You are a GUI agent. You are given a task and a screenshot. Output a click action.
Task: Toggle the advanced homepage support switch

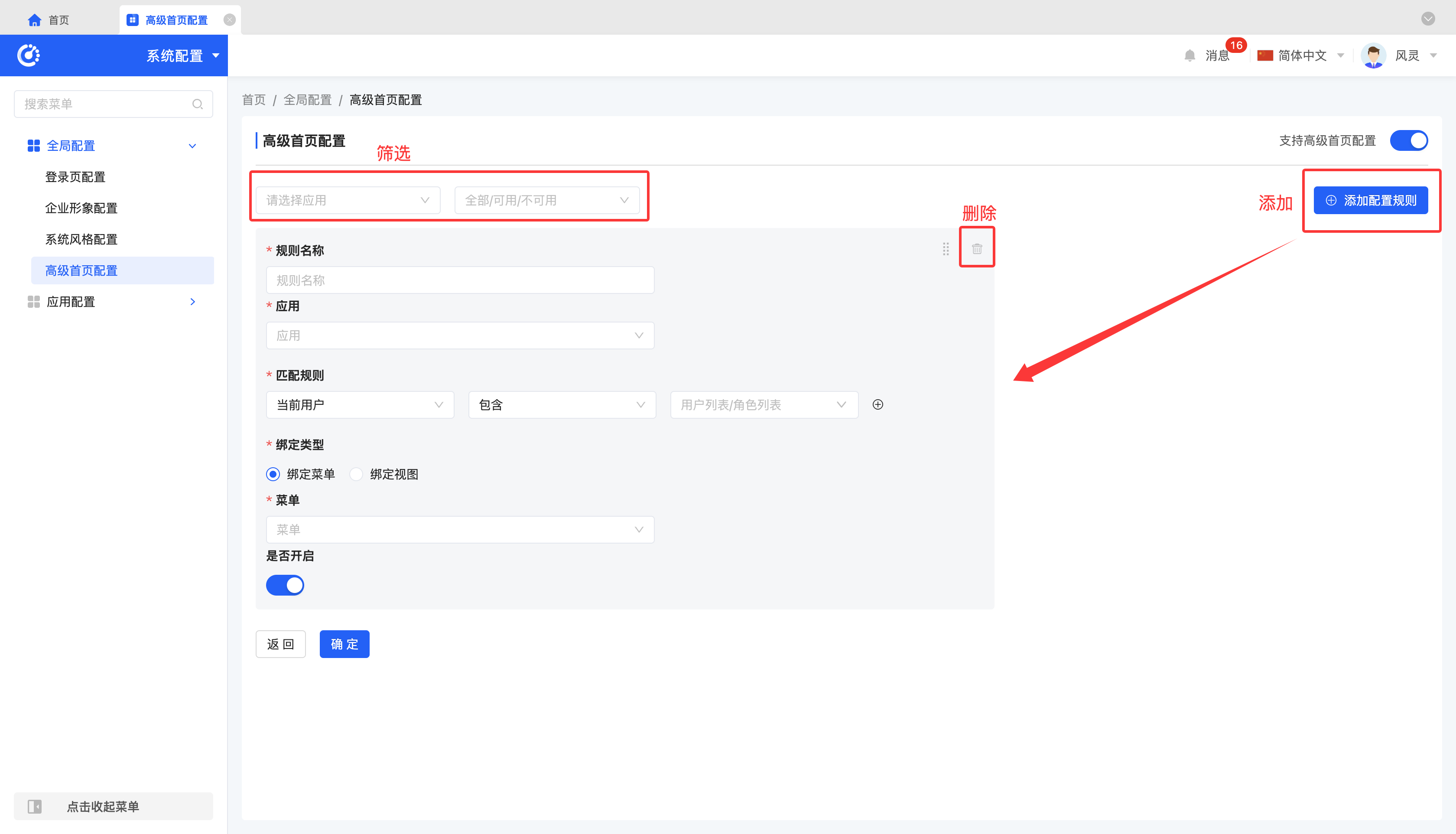tap(1408, 141)
